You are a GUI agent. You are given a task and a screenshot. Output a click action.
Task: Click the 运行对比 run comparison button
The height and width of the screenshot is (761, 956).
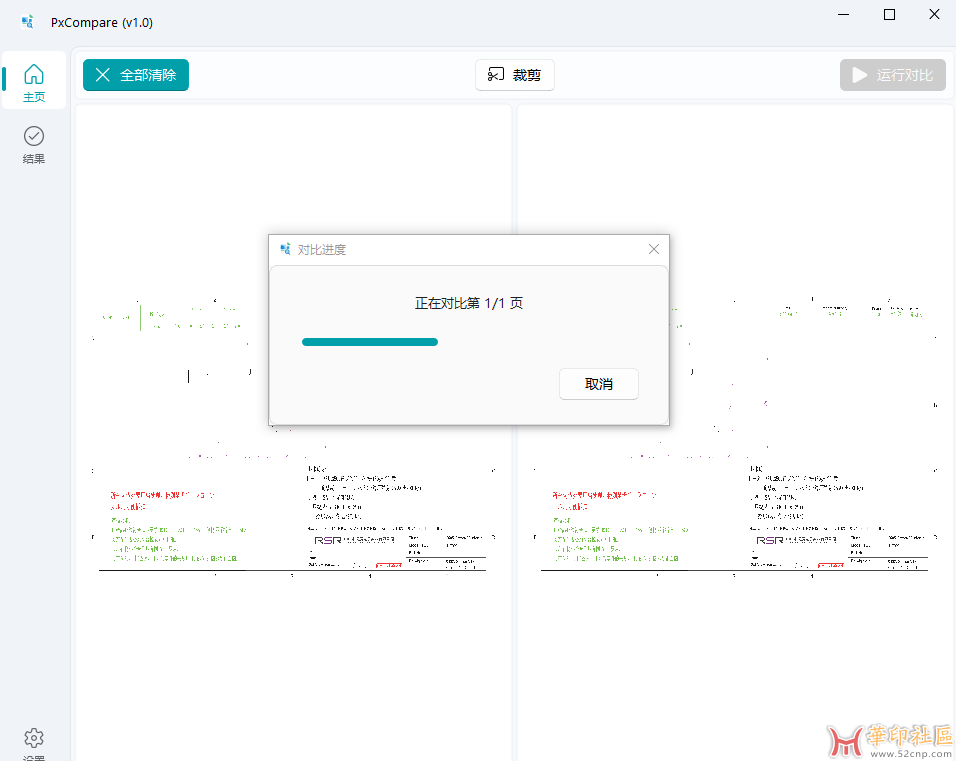892,75
